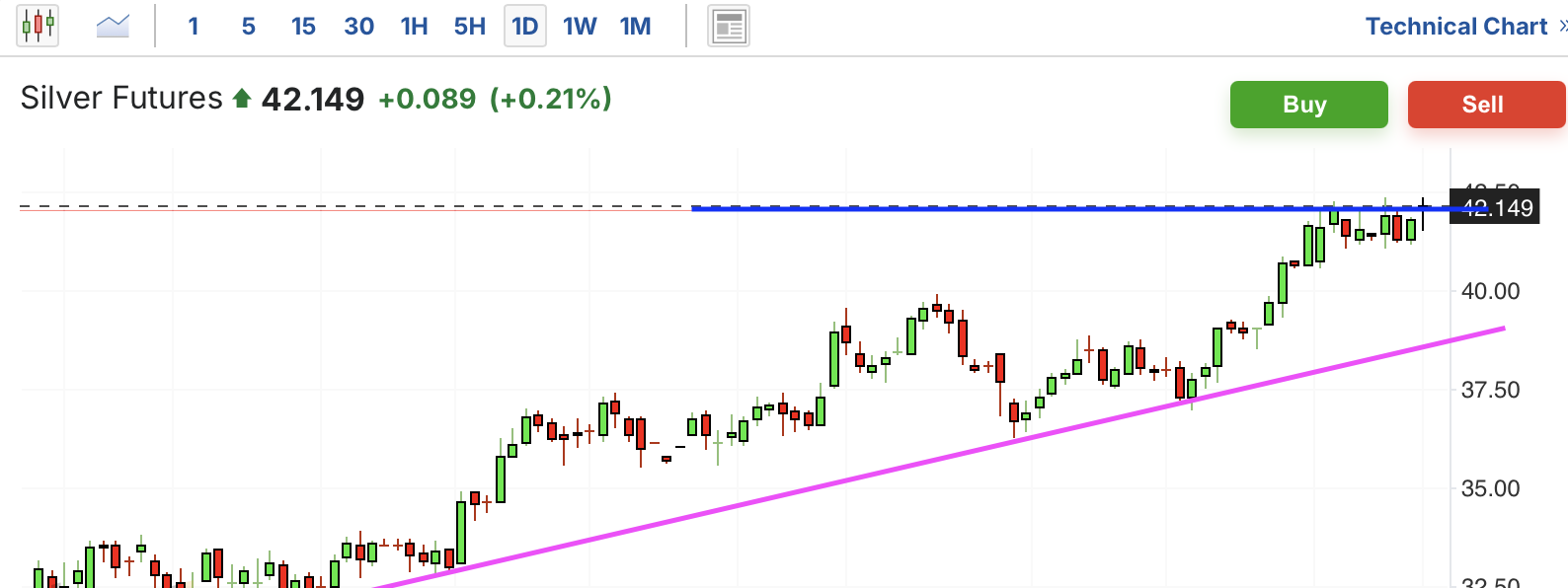The width and height of the screenshot is (1568, 588).
Task: Set interval to 5 minutes
Action: (x=249, y=27)
